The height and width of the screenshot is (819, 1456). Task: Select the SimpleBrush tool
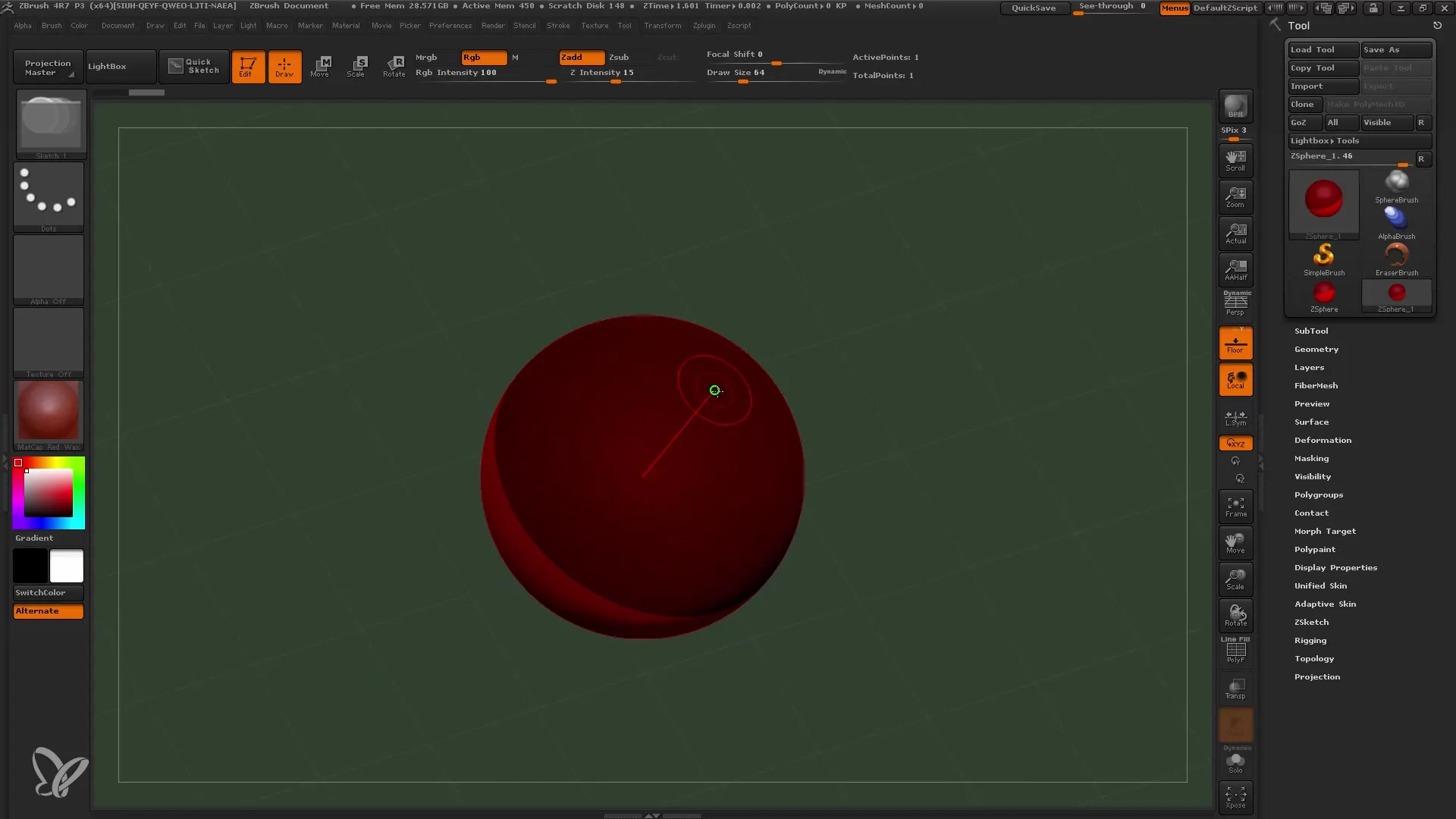[x=1324, y=257]
